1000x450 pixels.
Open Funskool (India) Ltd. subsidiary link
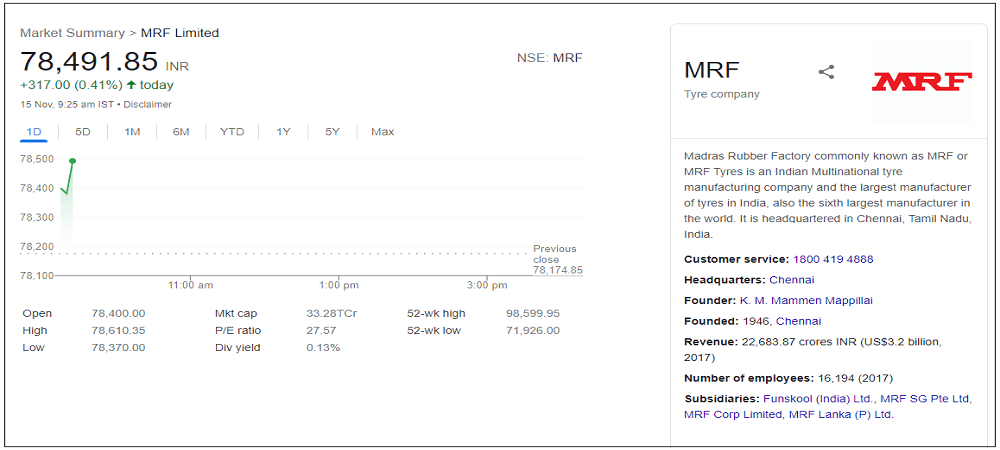820,399
